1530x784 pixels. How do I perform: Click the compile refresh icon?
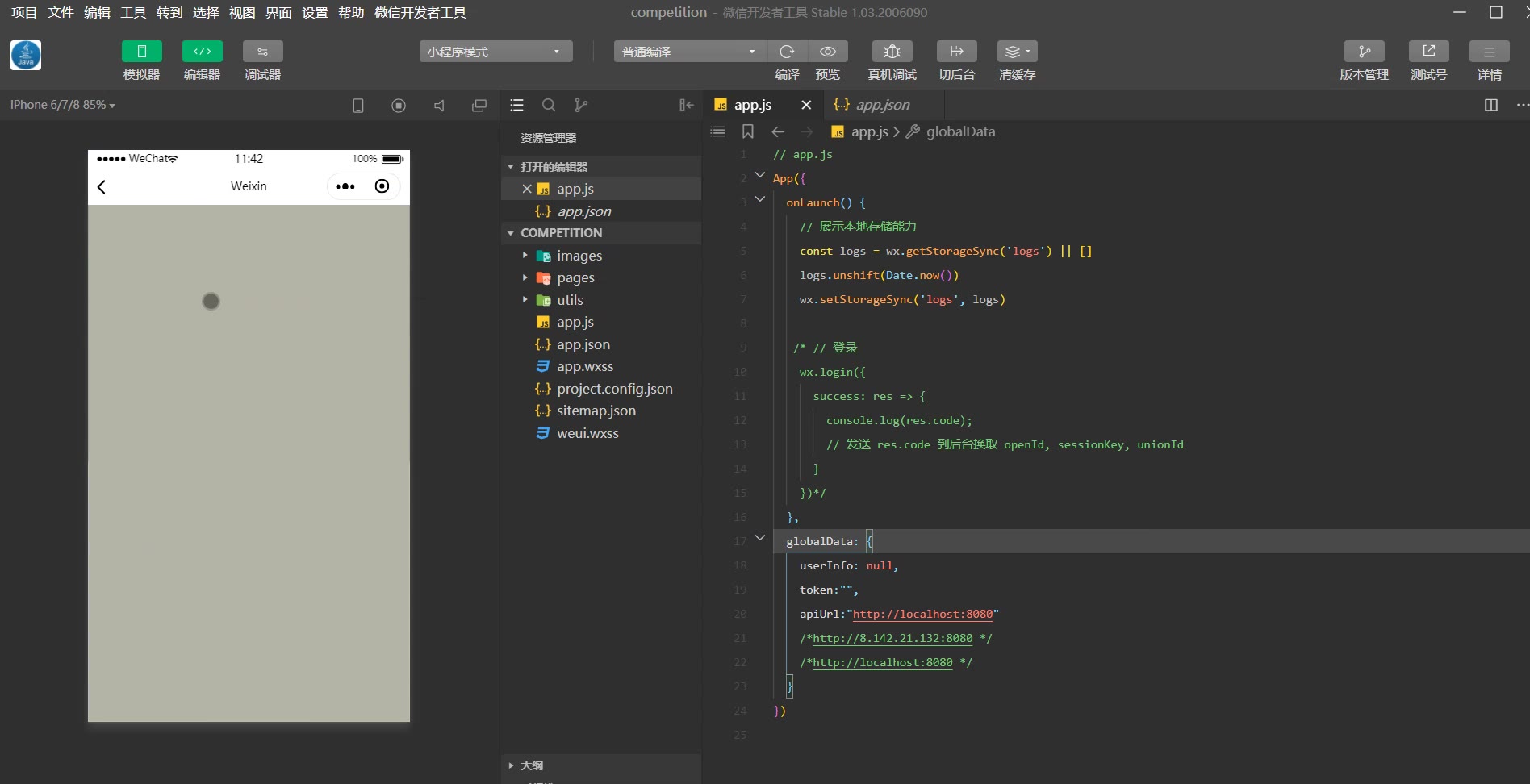[x=787, y=52]
